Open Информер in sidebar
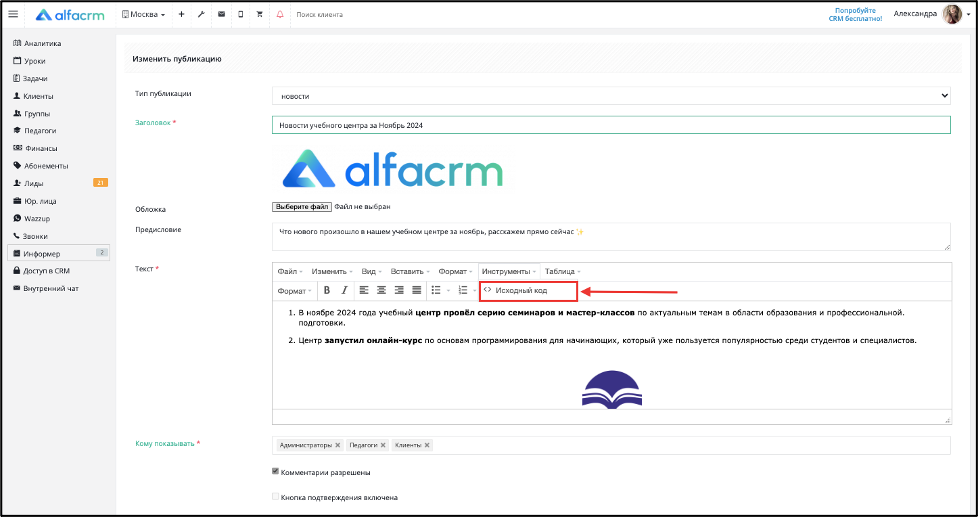This screenshot has height=518, width=979. [x=59, y=253]
